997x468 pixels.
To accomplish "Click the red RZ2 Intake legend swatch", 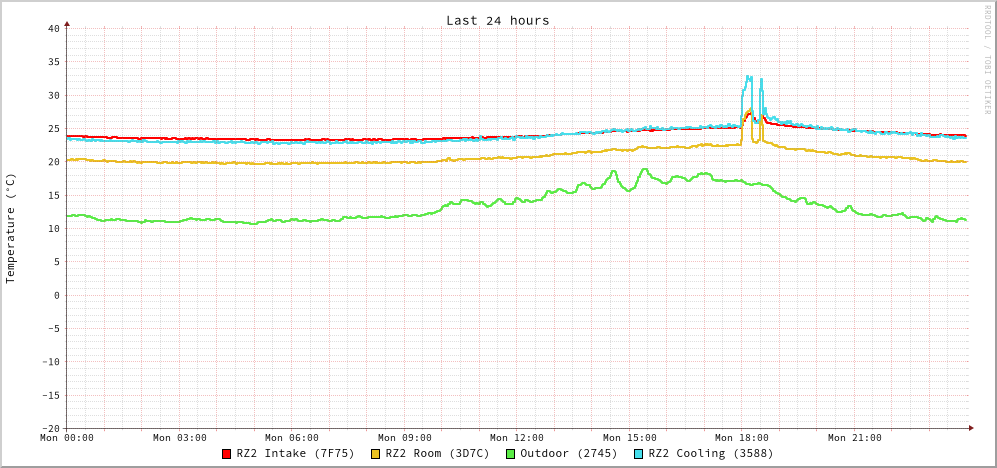I will tap(227, 454).
